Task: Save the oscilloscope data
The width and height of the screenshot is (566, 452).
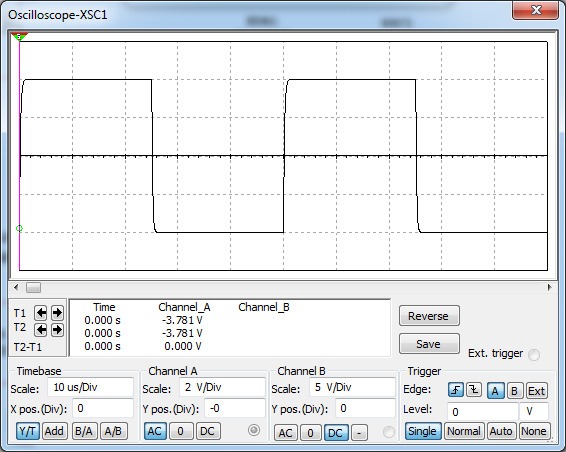Action: [429, 344]
